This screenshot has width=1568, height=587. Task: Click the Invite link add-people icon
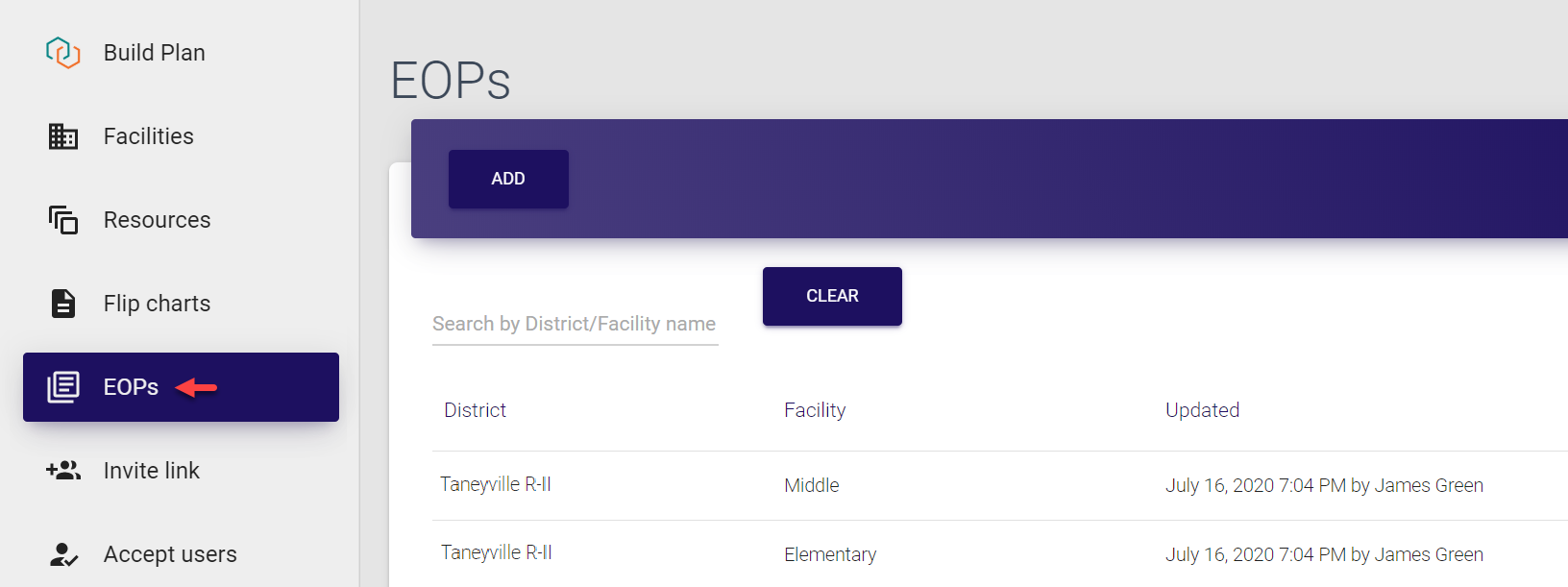point(63,471)
